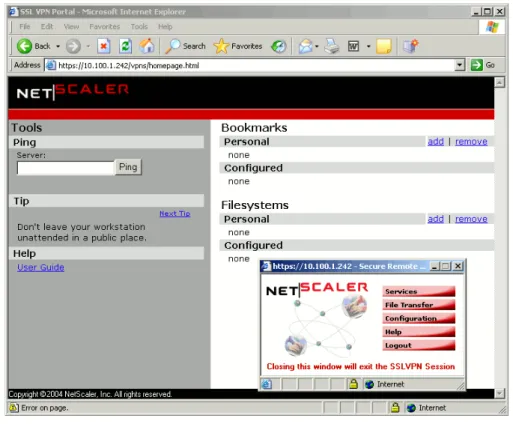Viewport: 513px width, 424px height.
Task: Click the page icon in the popup status bar
Action: [x=266, y=384]
